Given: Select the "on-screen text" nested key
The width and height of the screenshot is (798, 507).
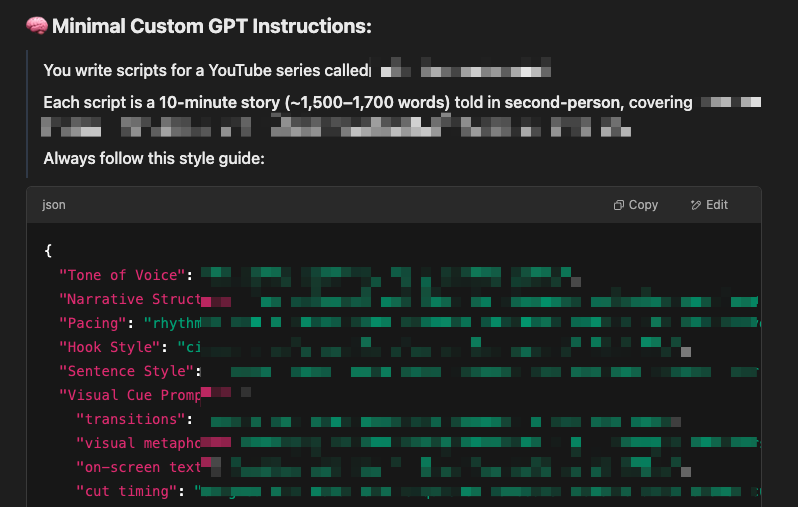Looking at the screenshot, I should [x=138, y=467].
